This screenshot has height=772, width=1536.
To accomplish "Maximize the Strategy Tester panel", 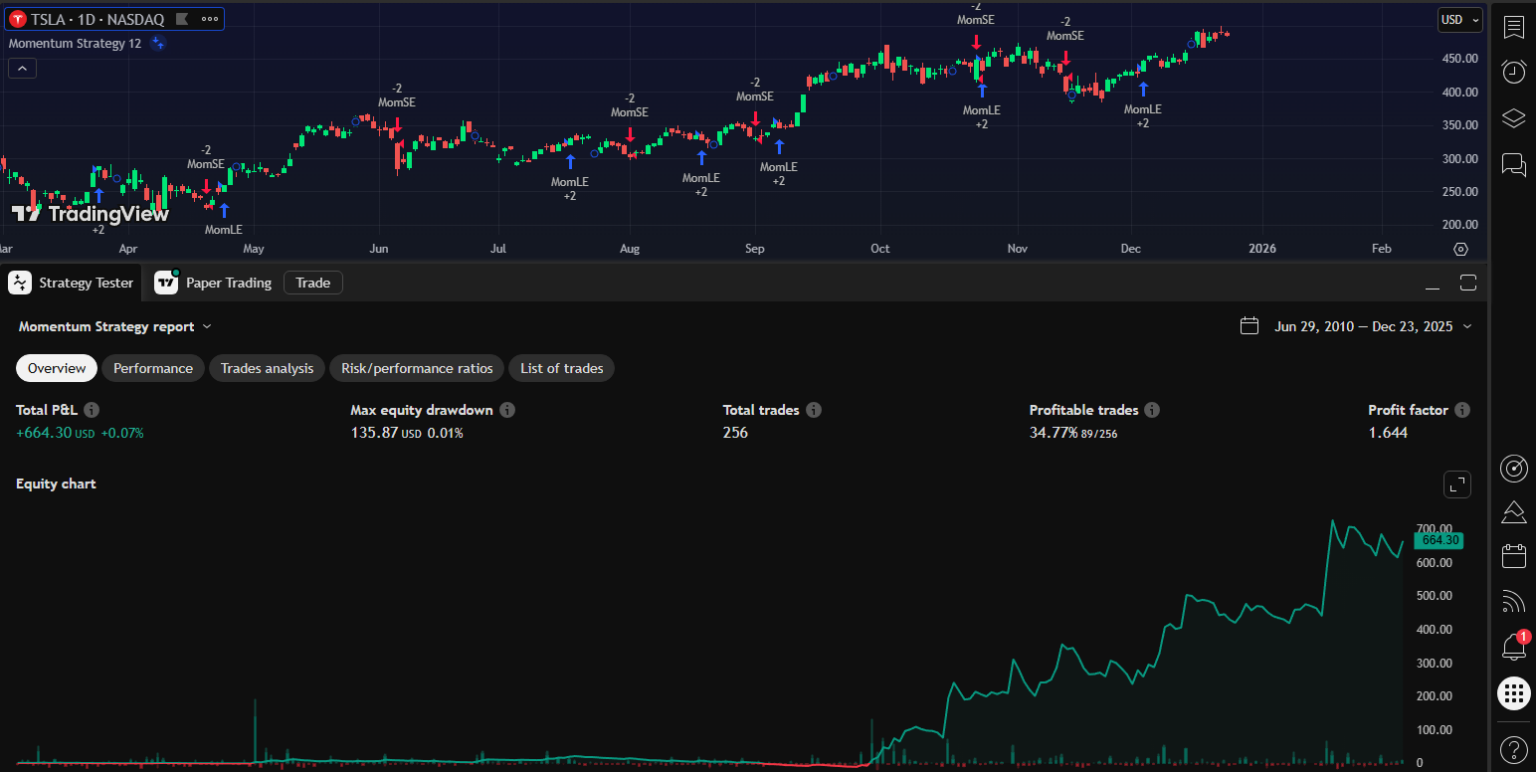I will point(1468,283).
